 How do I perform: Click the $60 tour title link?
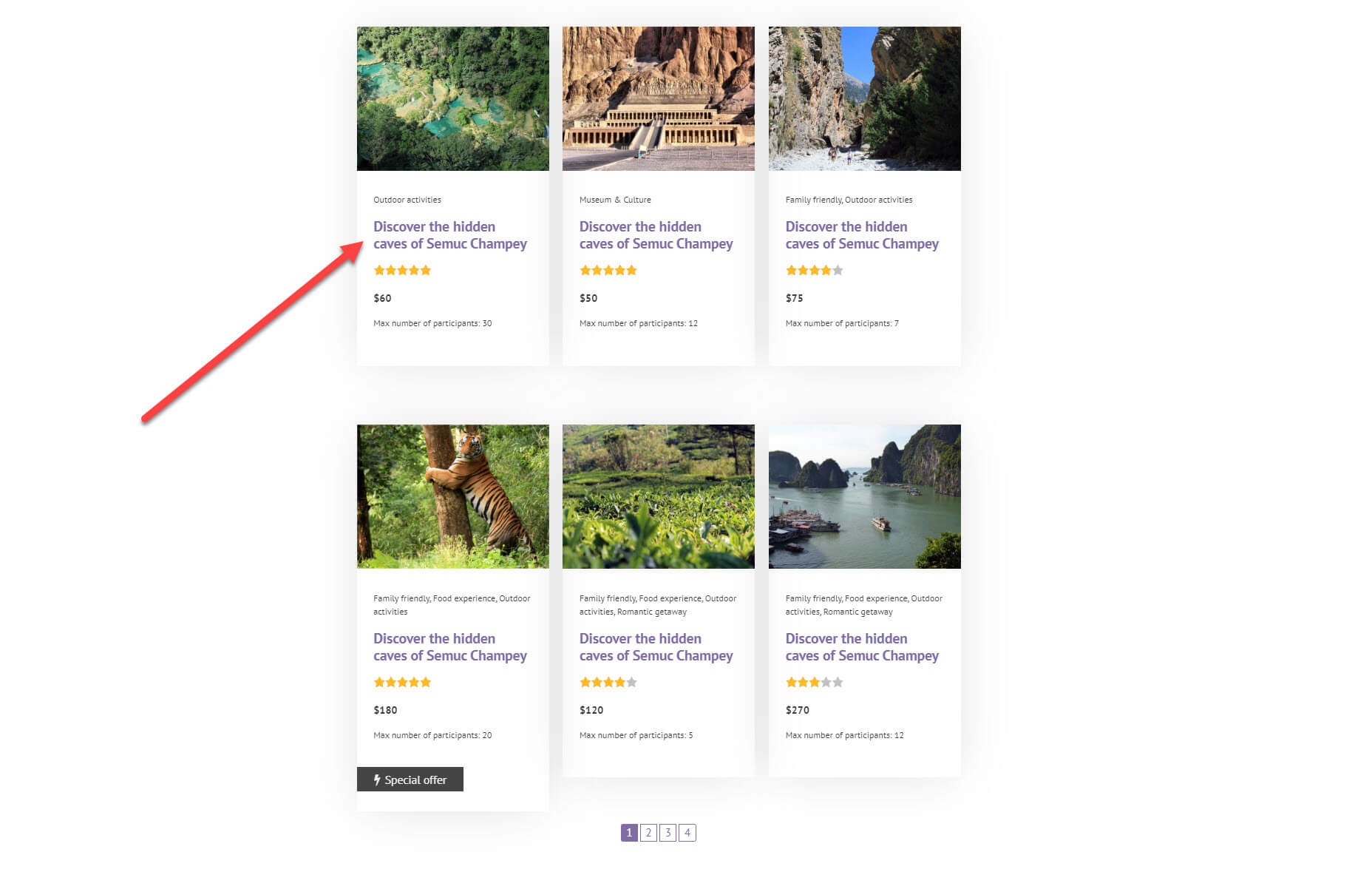(449, 235)
